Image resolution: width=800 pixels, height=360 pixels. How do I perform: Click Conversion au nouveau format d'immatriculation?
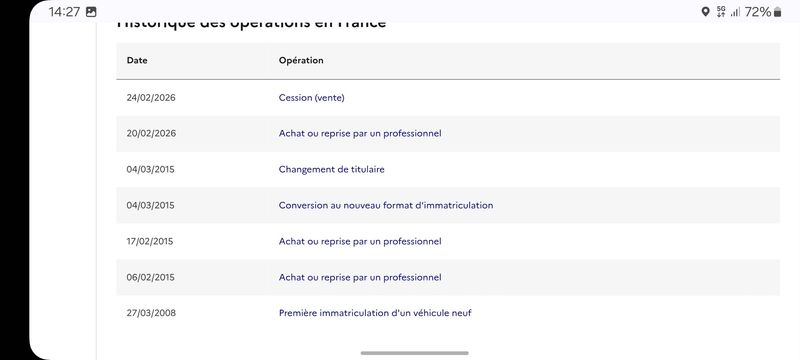click(x=386, y=205)
